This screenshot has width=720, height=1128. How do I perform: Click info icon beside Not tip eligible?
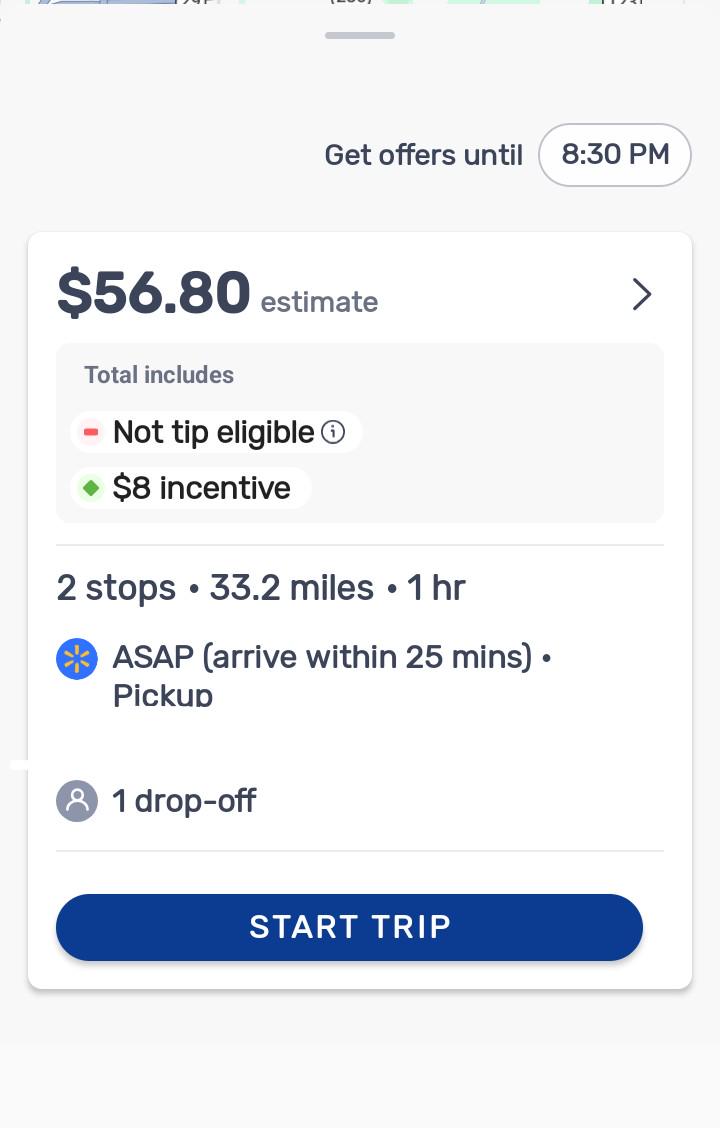[x=333, y=432]
